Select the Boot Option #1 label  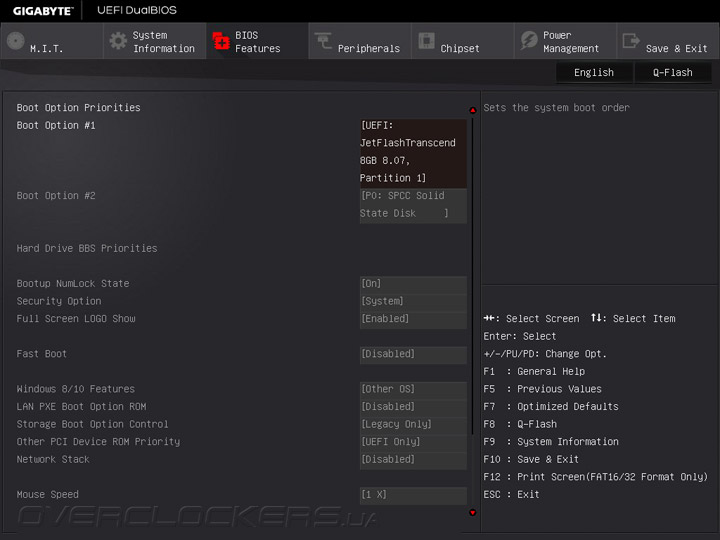(56, 125)
